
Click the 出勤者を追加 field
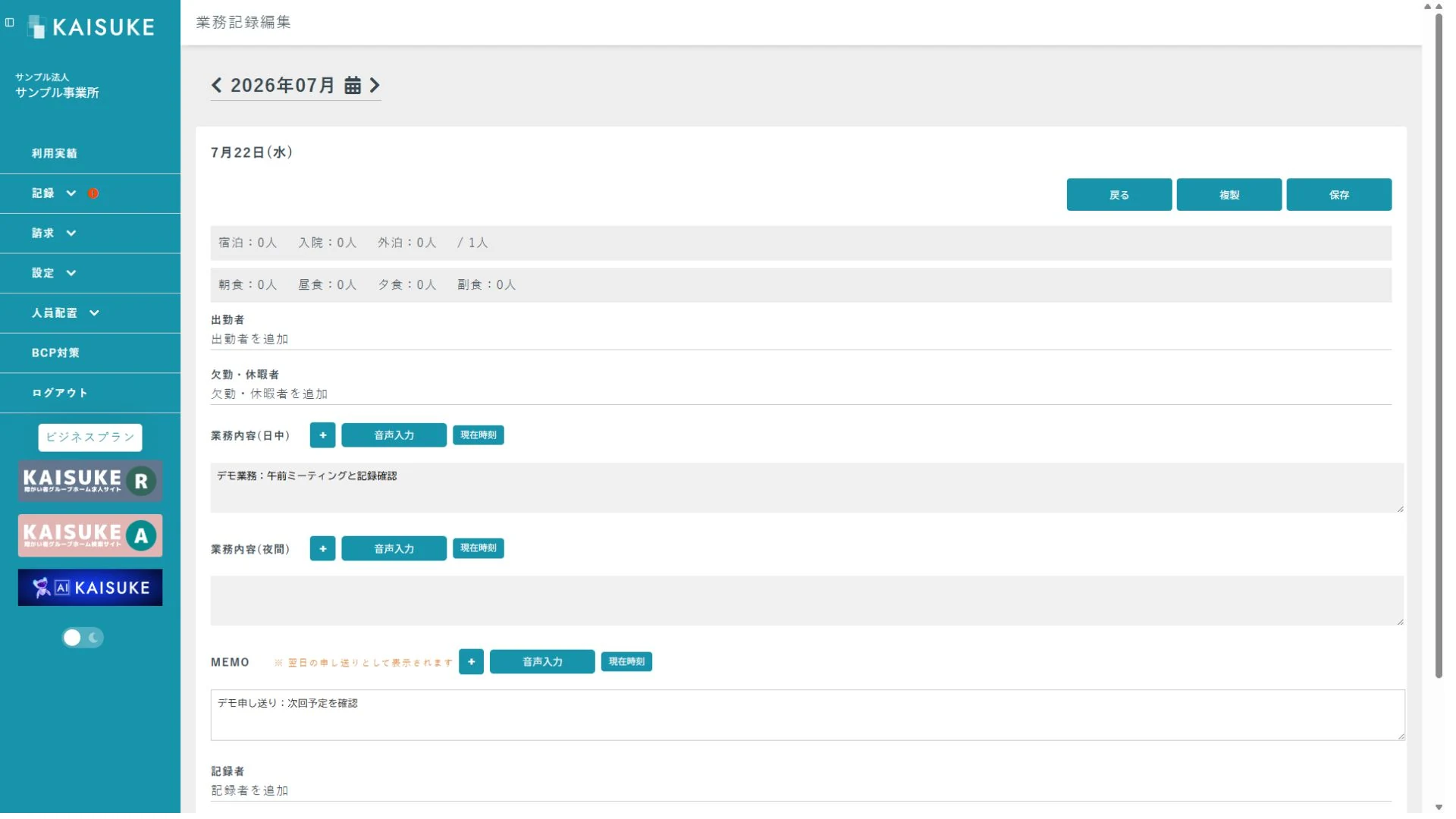pyautogui.click(x=801, y=340)
